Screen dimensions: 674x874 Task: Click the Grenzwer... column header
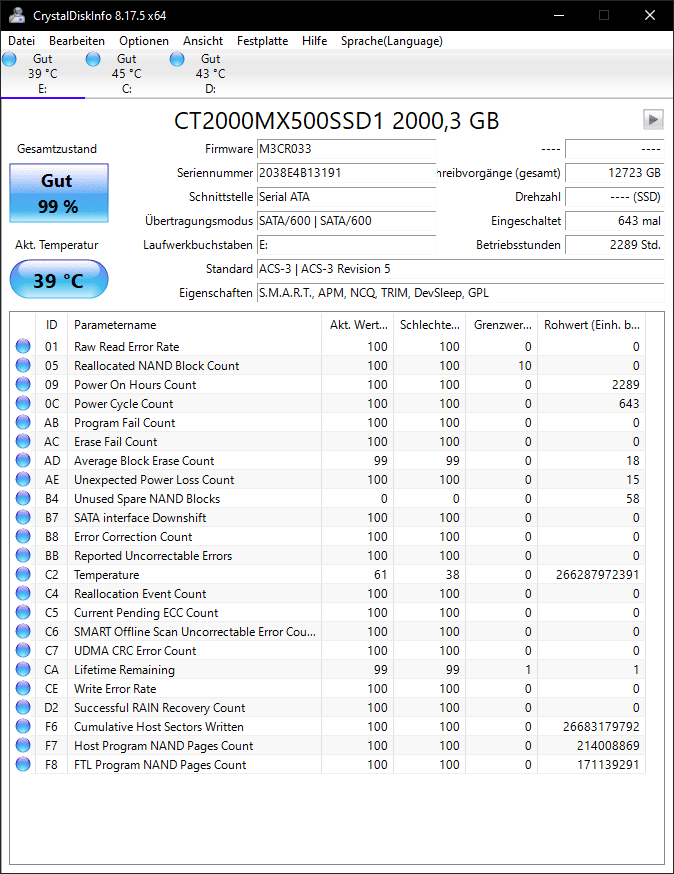tap(501, 324)
